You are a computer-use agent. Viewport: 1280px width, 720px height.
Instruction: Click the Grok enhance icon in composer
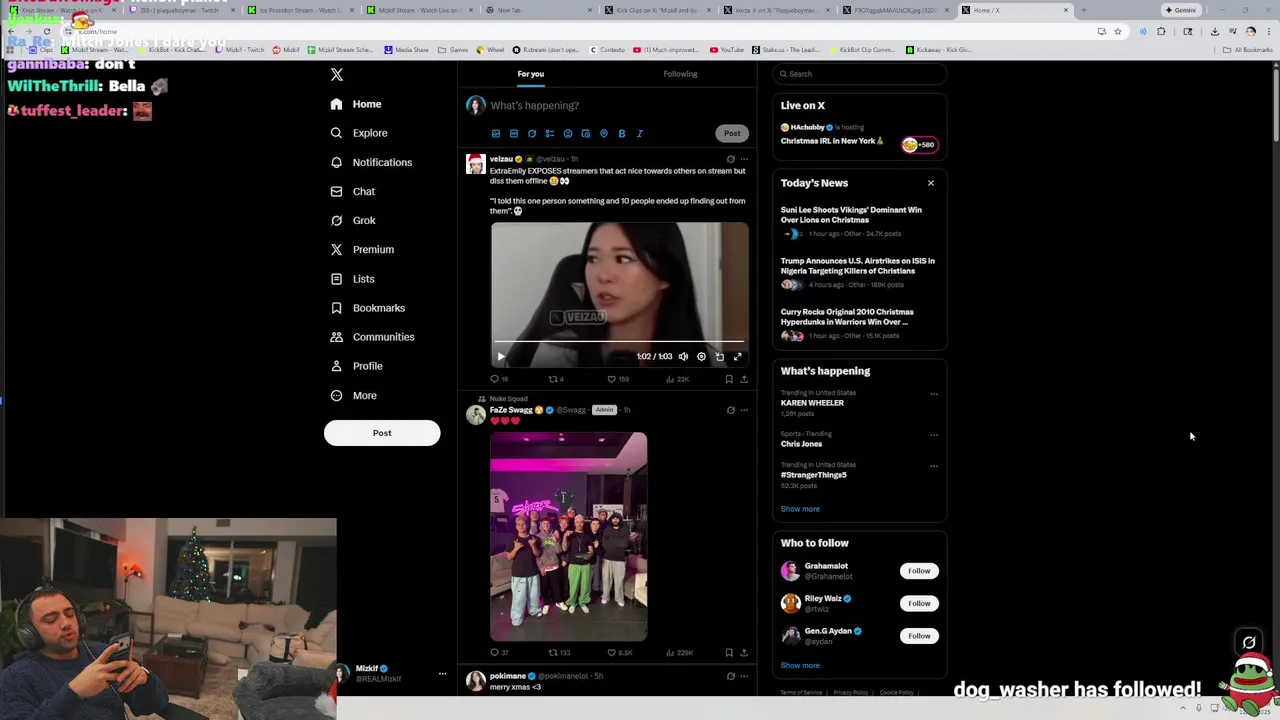click(532, 134)
